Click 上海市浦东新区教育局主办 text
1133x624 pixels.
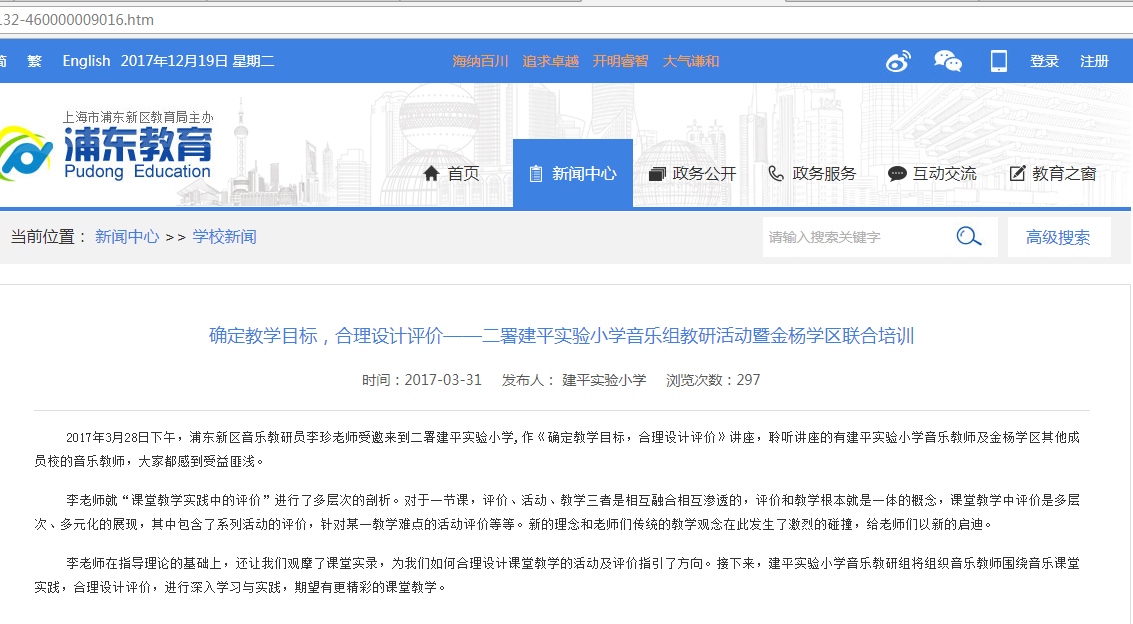(x=138, y=117)
